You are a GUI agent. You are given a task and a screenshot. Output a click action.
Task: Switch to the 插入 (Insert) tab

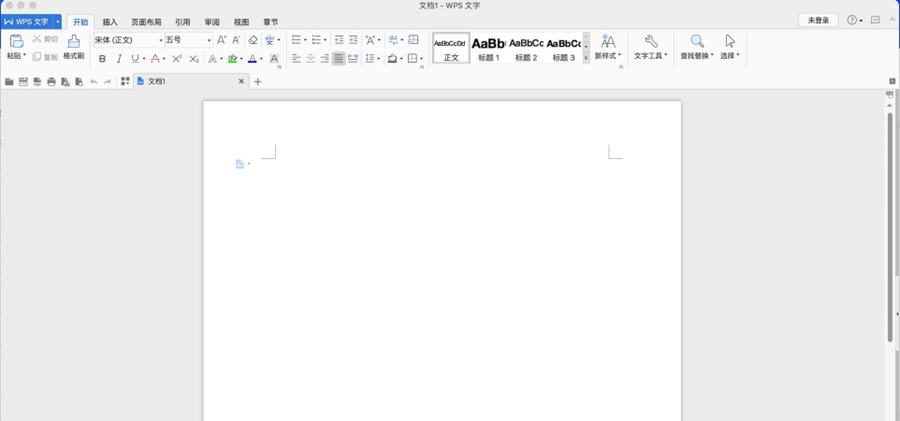pyautogui.click(x=110, y=21)
